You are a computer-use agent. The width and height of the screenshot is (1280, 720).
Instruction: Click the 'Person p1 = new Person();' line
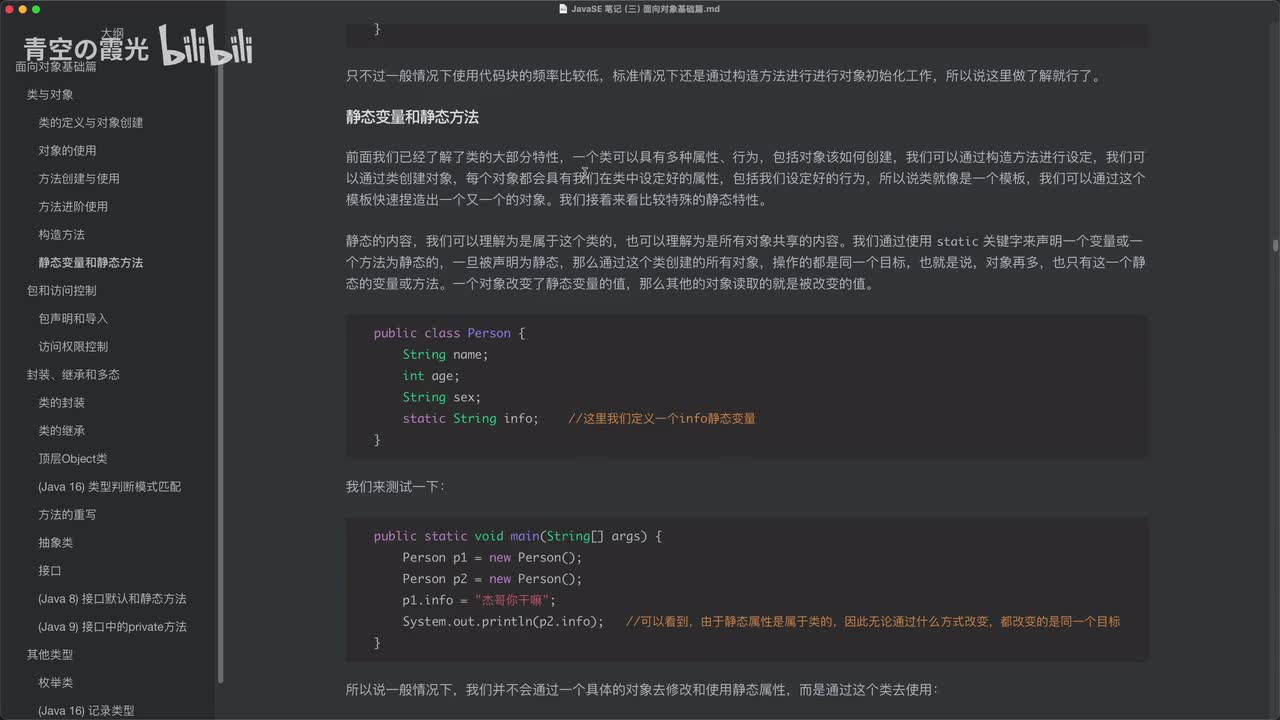point(492,558)
